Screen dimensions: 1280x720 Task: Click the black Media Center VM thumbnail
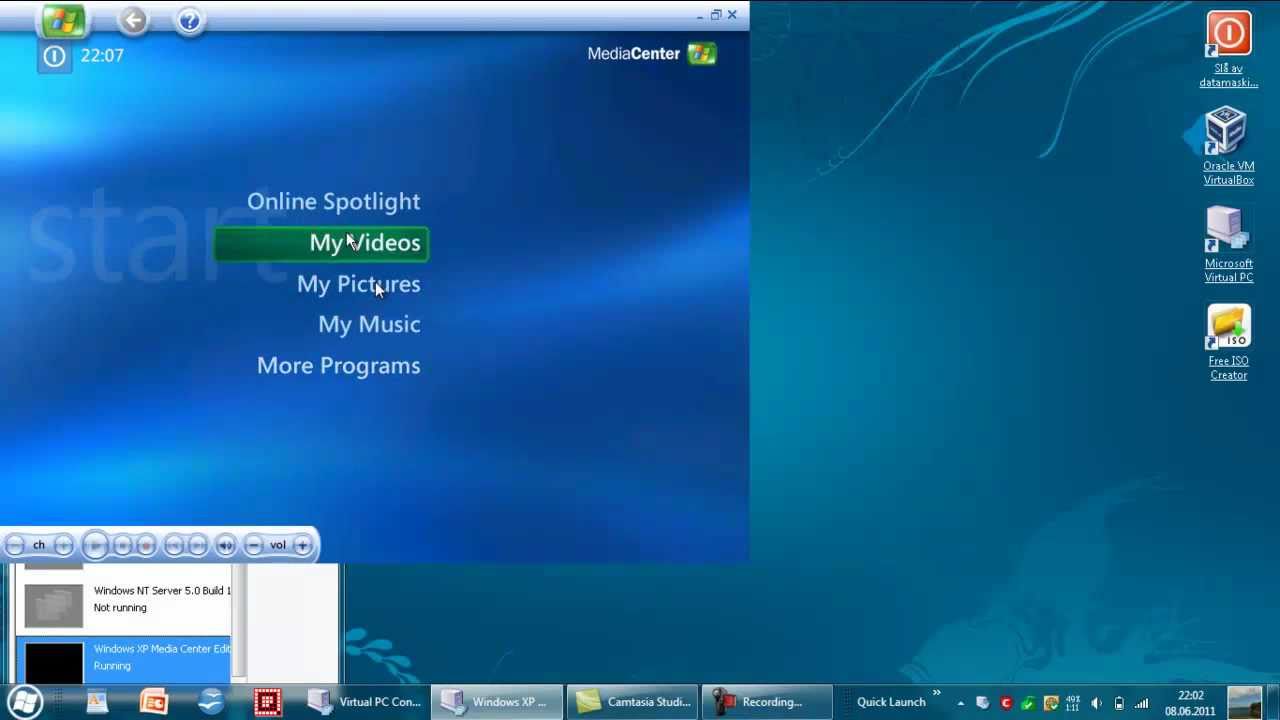54,662
